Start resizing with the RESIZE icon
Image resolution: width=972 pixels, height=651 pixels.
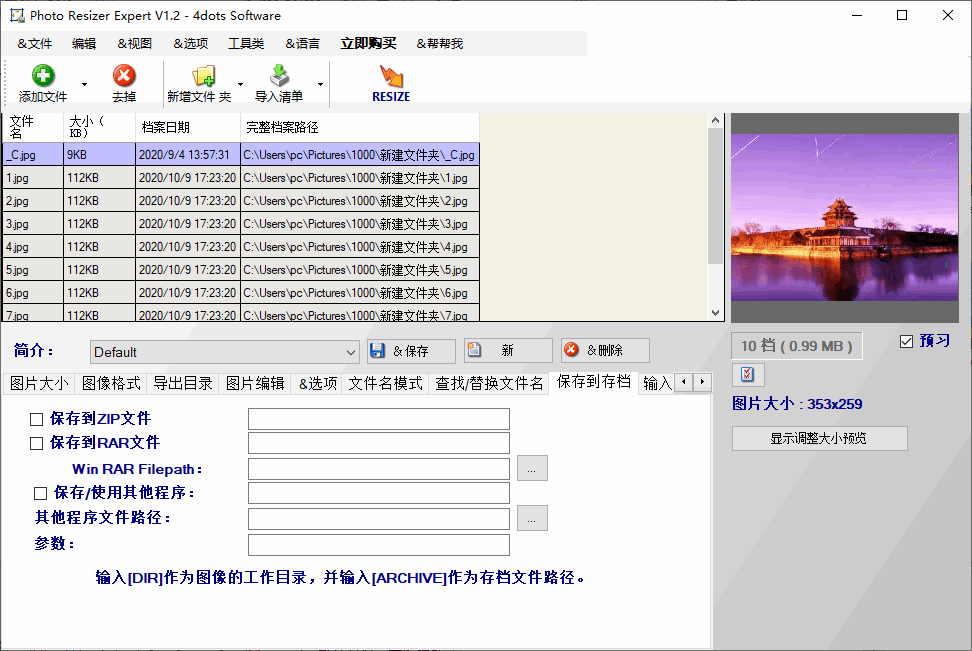(391, 76)
